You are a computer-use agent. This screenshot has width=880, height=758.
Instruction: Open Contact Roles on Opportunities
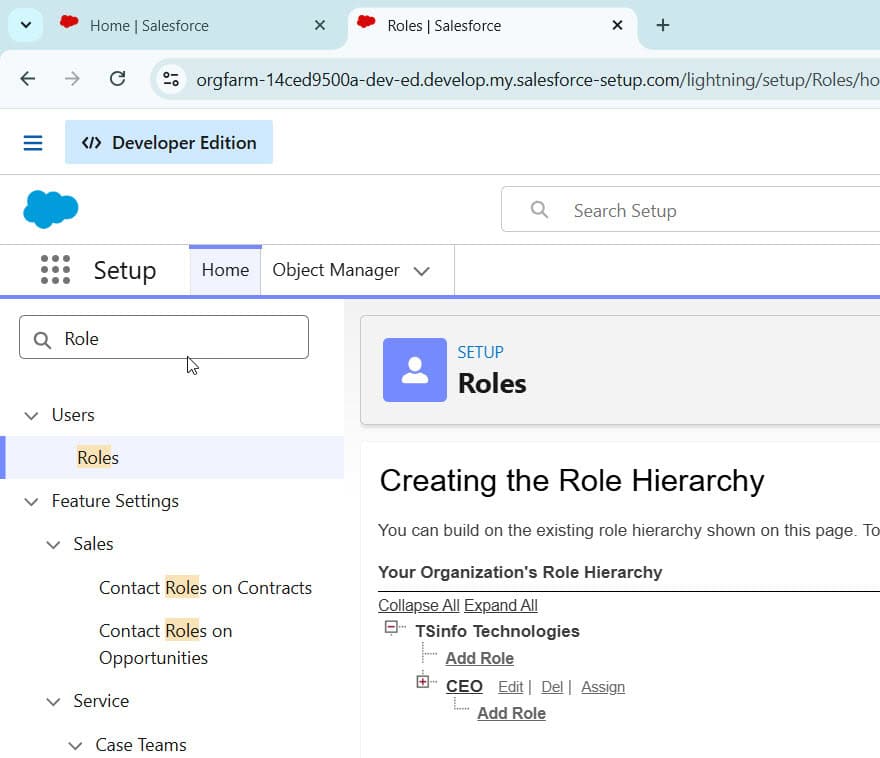(x=166, y=644)
